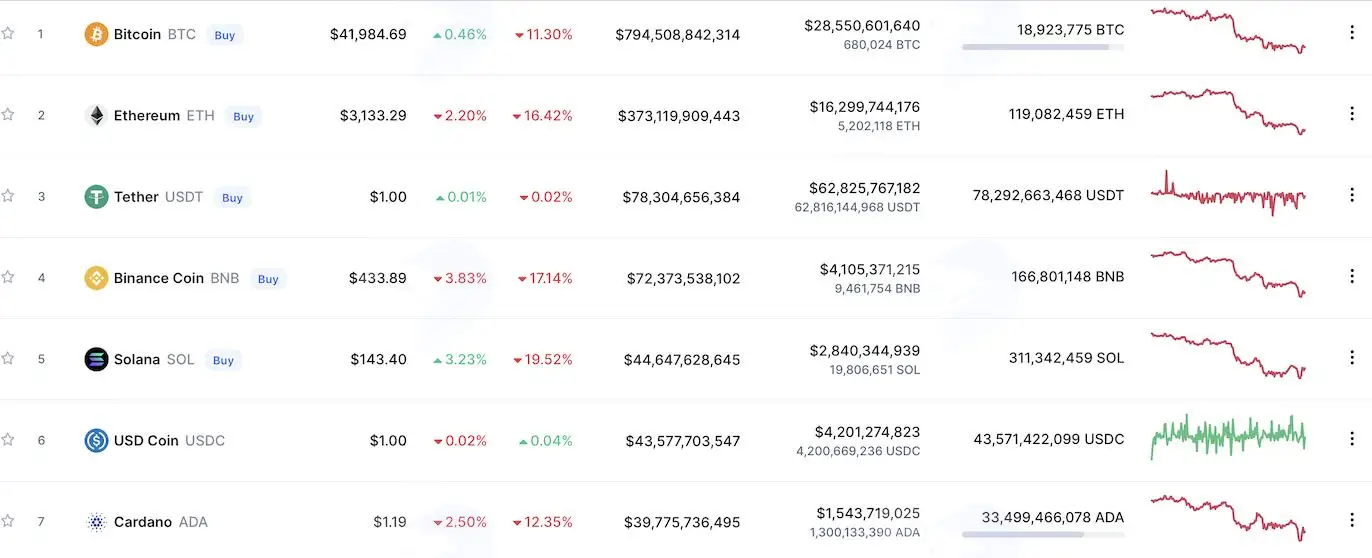The height and width of the screenshot is (558, 1372).
Task: Open Ethereum's three-dot options menu
Action: (1352, 115)
